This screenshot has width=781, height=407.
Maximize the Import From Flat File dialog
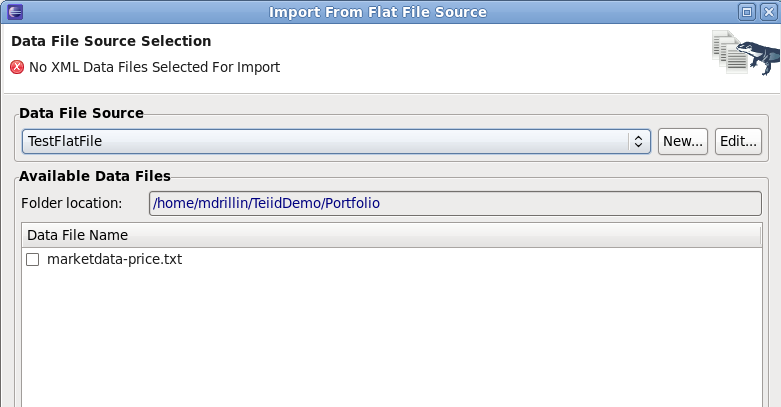747,12
